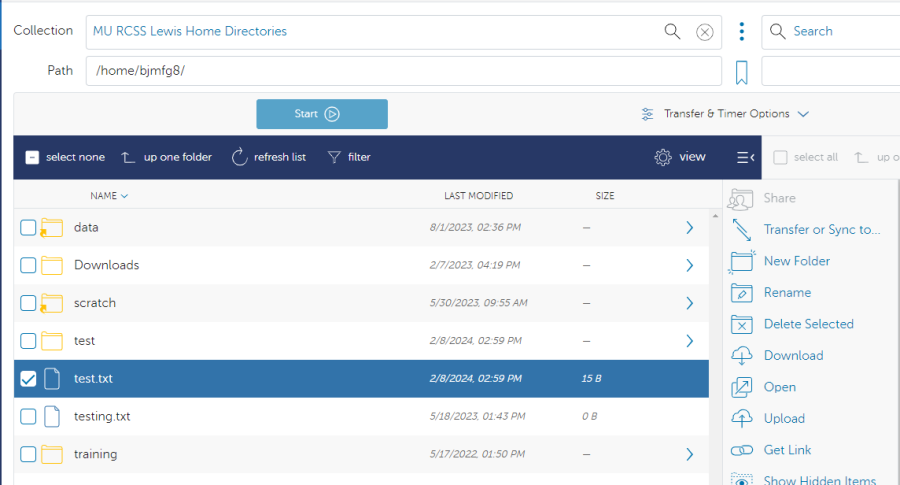Go up one folder
This screenshot has height=485, width=900.
click(x=166, y=157)
